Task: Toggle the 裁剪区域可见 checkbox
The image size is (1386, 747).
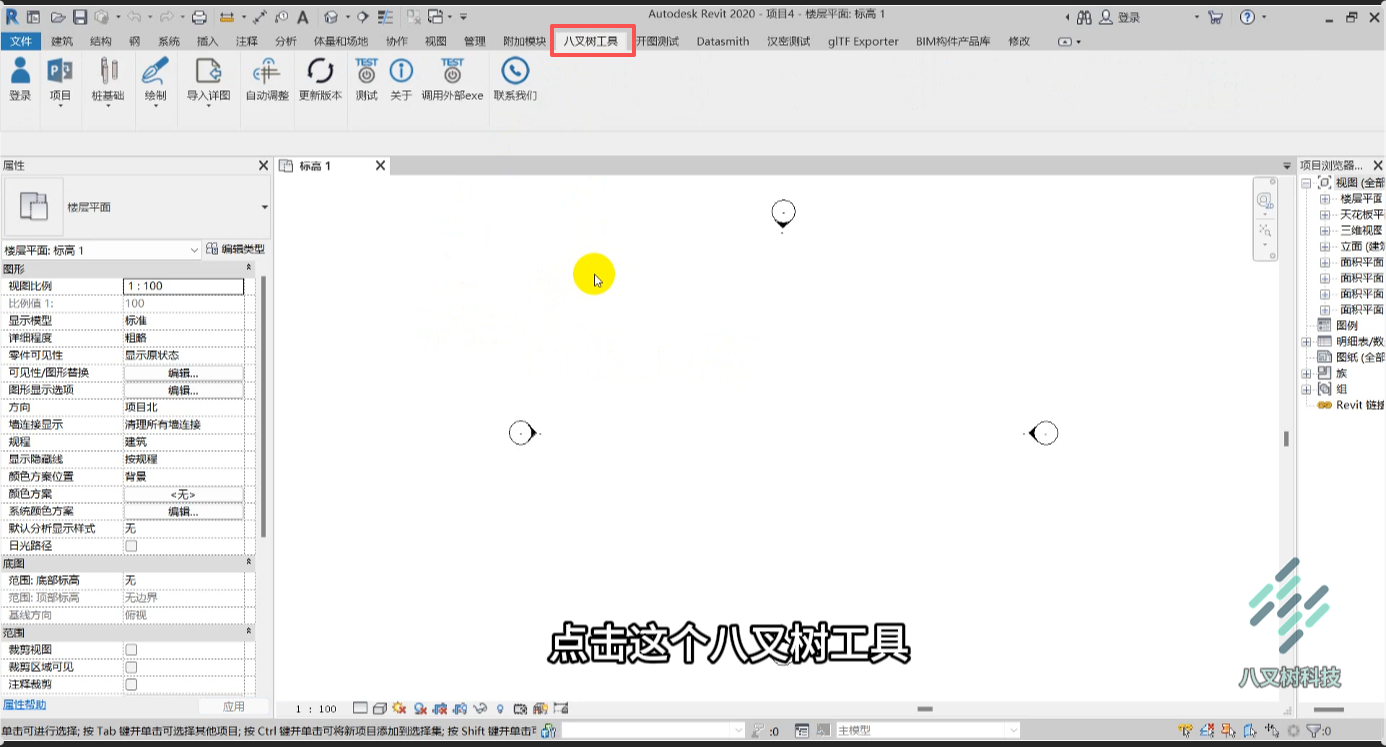Action: coord(131,667)
